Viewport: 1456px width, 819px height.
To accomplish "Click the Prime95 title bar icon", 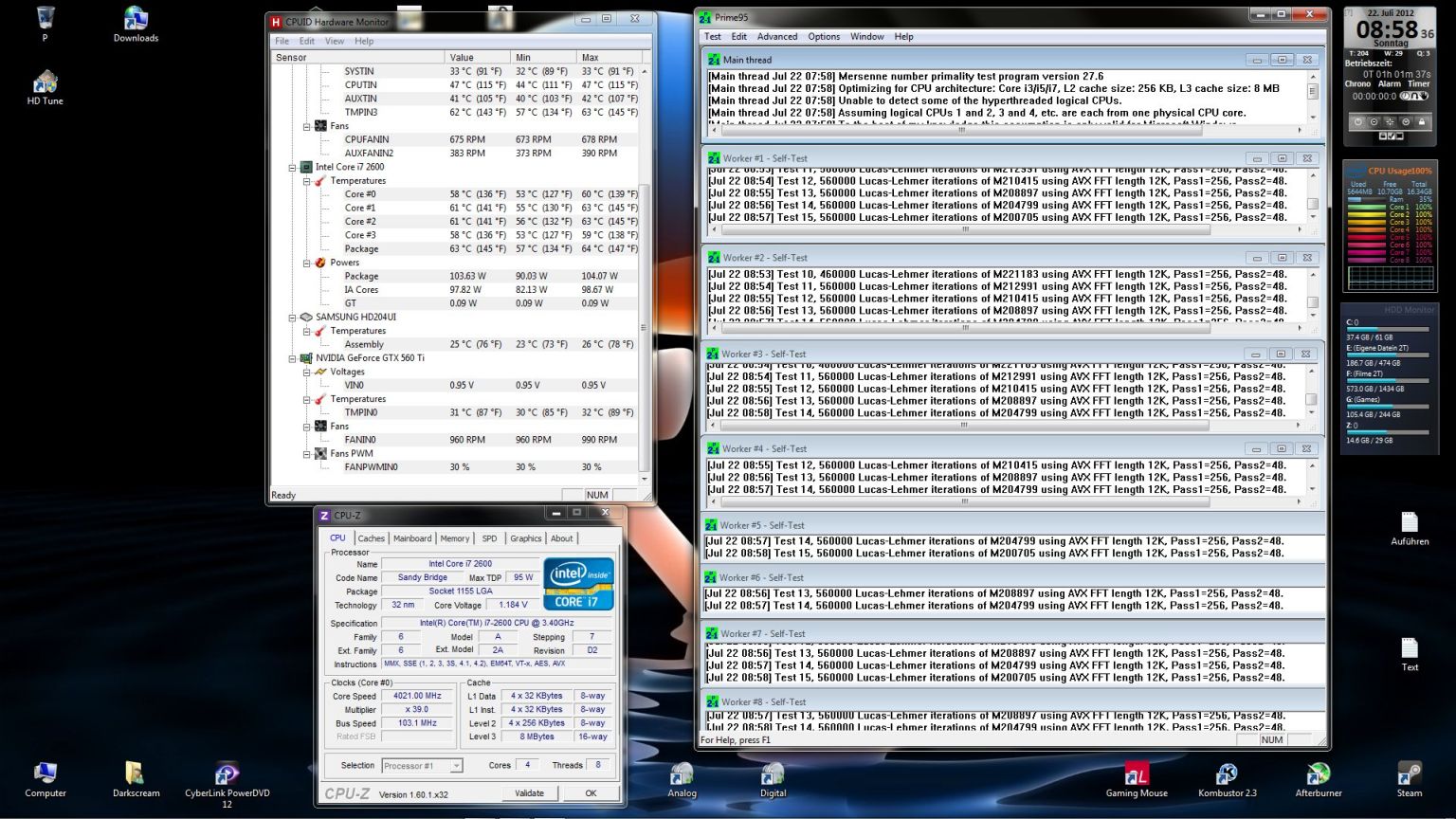I will point(704,17).
